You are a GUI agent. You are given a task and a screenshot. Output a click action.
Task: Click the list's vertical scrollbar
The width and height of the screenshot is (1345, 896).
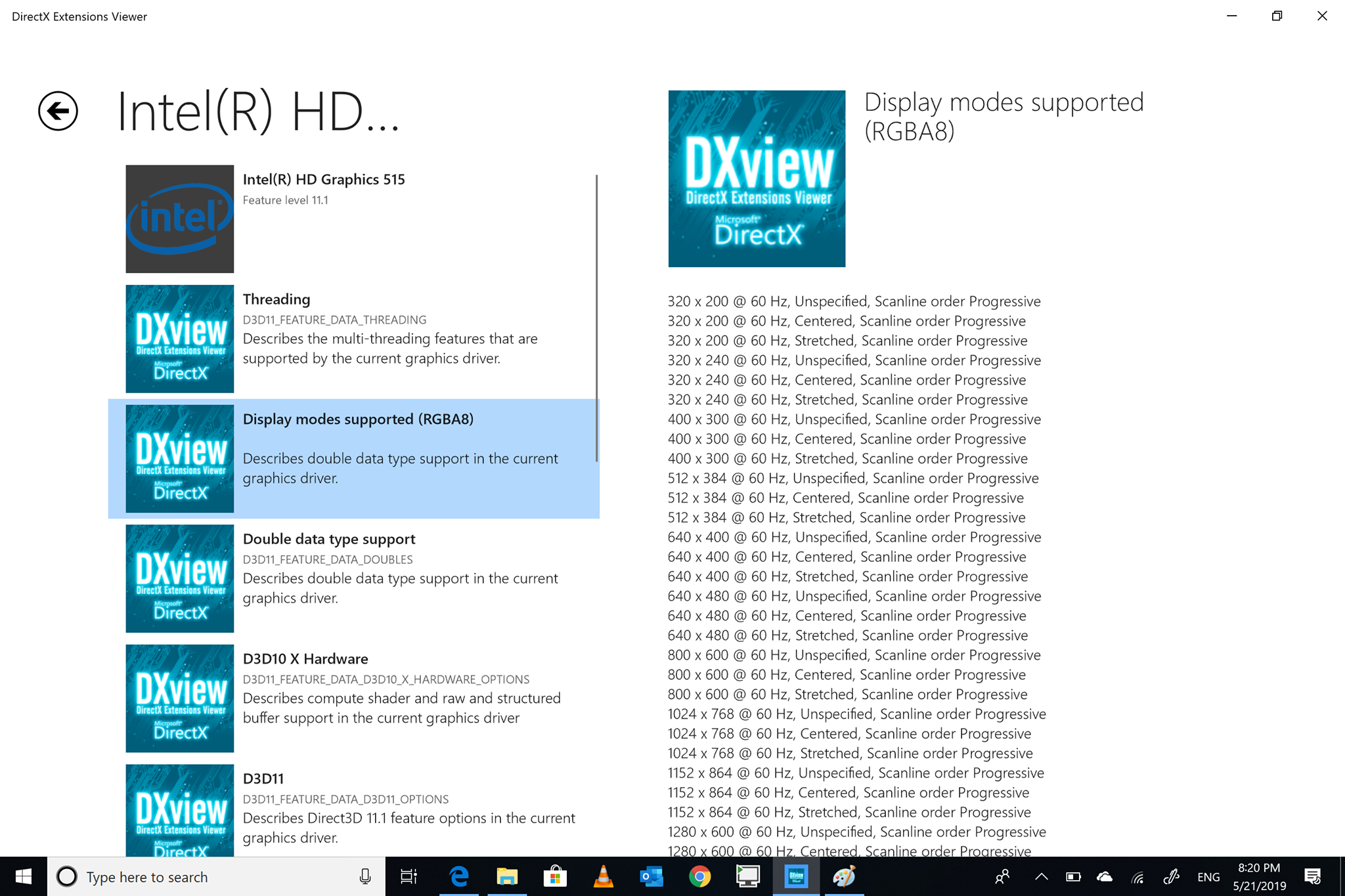pyautogui.click(x=596, y=318)
